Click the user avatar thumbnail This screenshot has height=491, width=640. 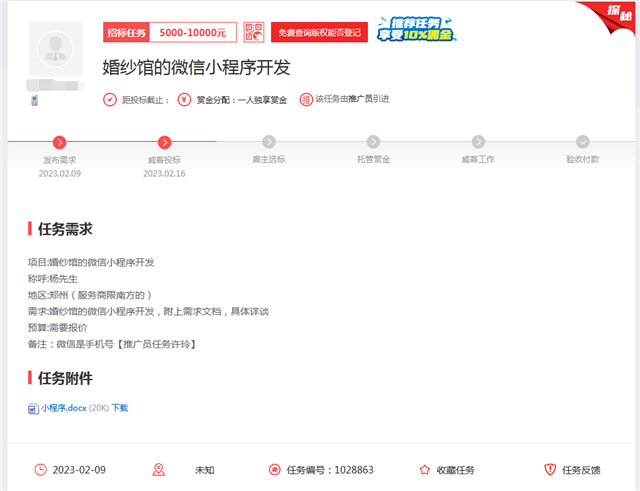[x=56, y=57]
